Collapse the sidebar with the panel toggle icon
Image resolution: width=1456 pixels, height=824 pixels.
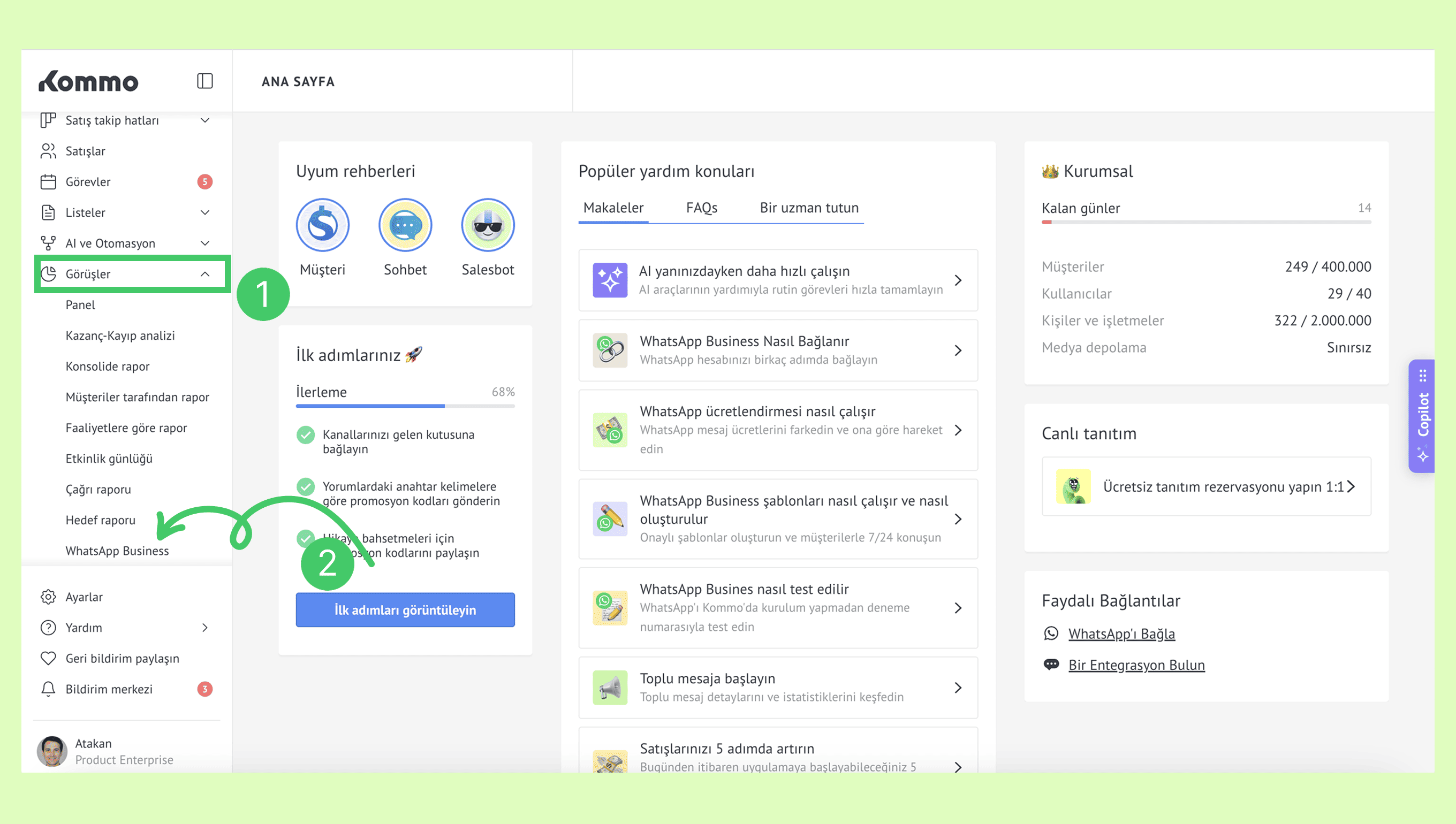point(204,81)
